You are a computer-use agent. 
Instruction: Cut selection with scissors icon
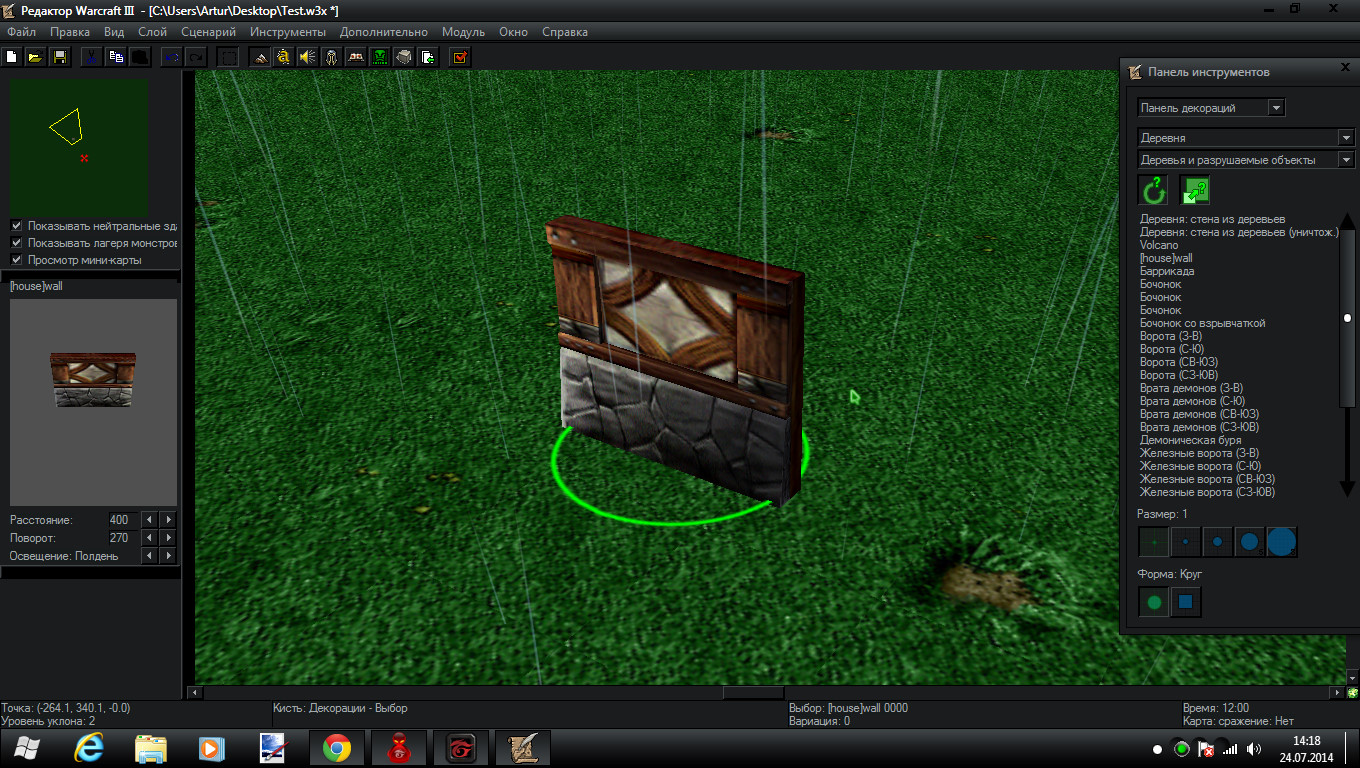pos(92,57)
